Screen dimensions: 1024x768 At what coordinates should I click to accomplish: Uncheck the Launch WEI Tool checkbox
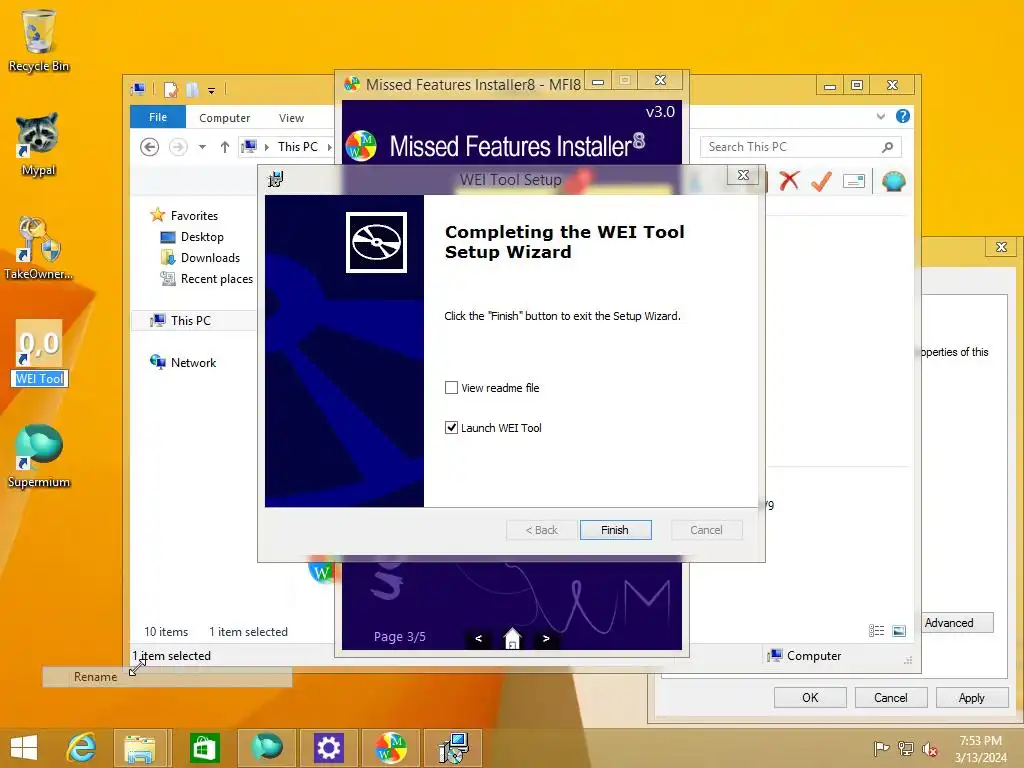pyautogui.click(x=451, y=428)
